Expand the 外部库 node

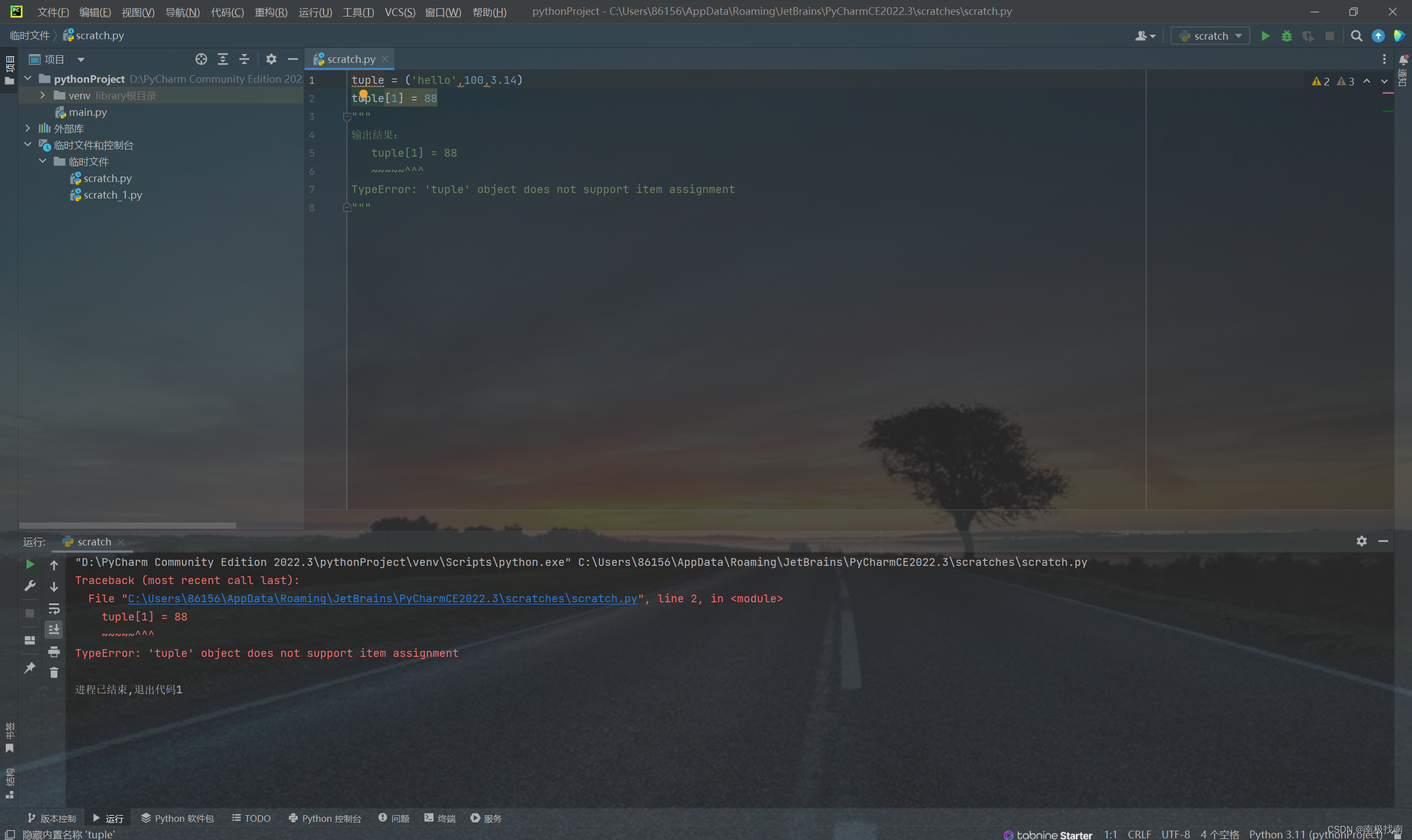tap(28, 129)
